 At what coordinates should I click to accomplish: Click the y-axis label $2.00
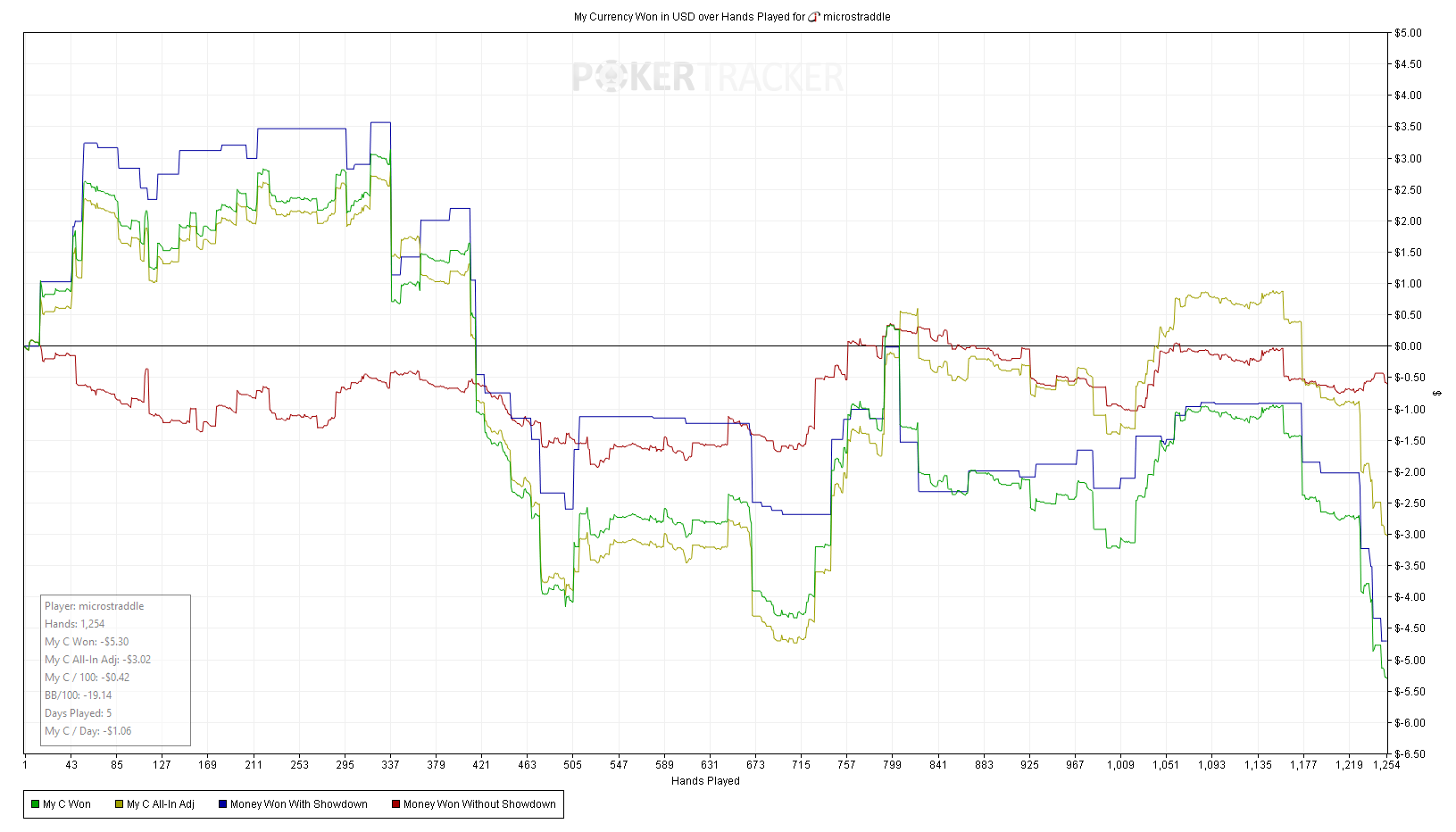click(1408, 221)
